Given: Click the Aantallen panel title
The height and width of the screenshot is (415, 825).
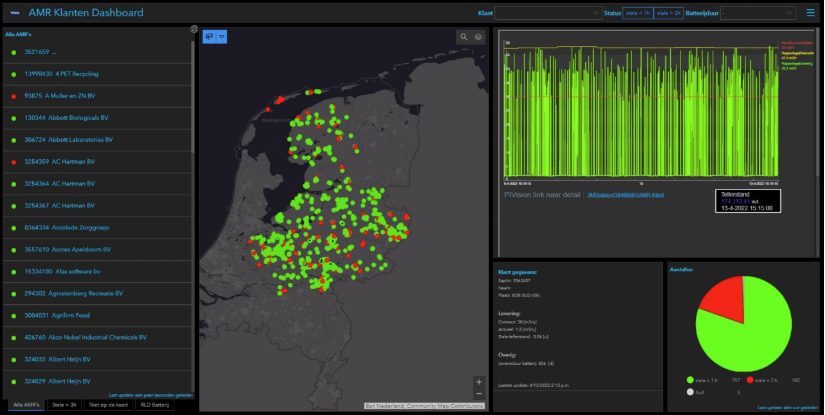Looking at the screenshot, I should coord(681,269).
